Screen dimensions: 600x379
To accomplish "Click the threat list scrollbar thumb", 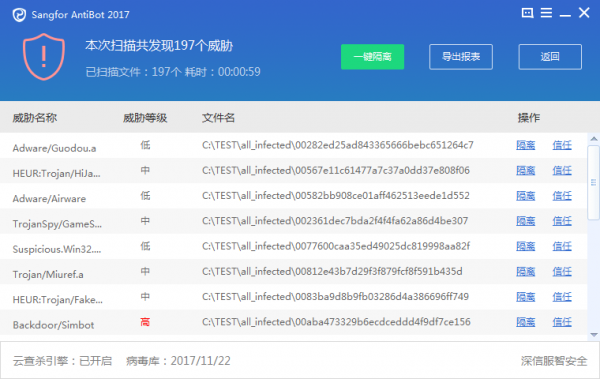I will pyautogui.click(x=594, y=182).
